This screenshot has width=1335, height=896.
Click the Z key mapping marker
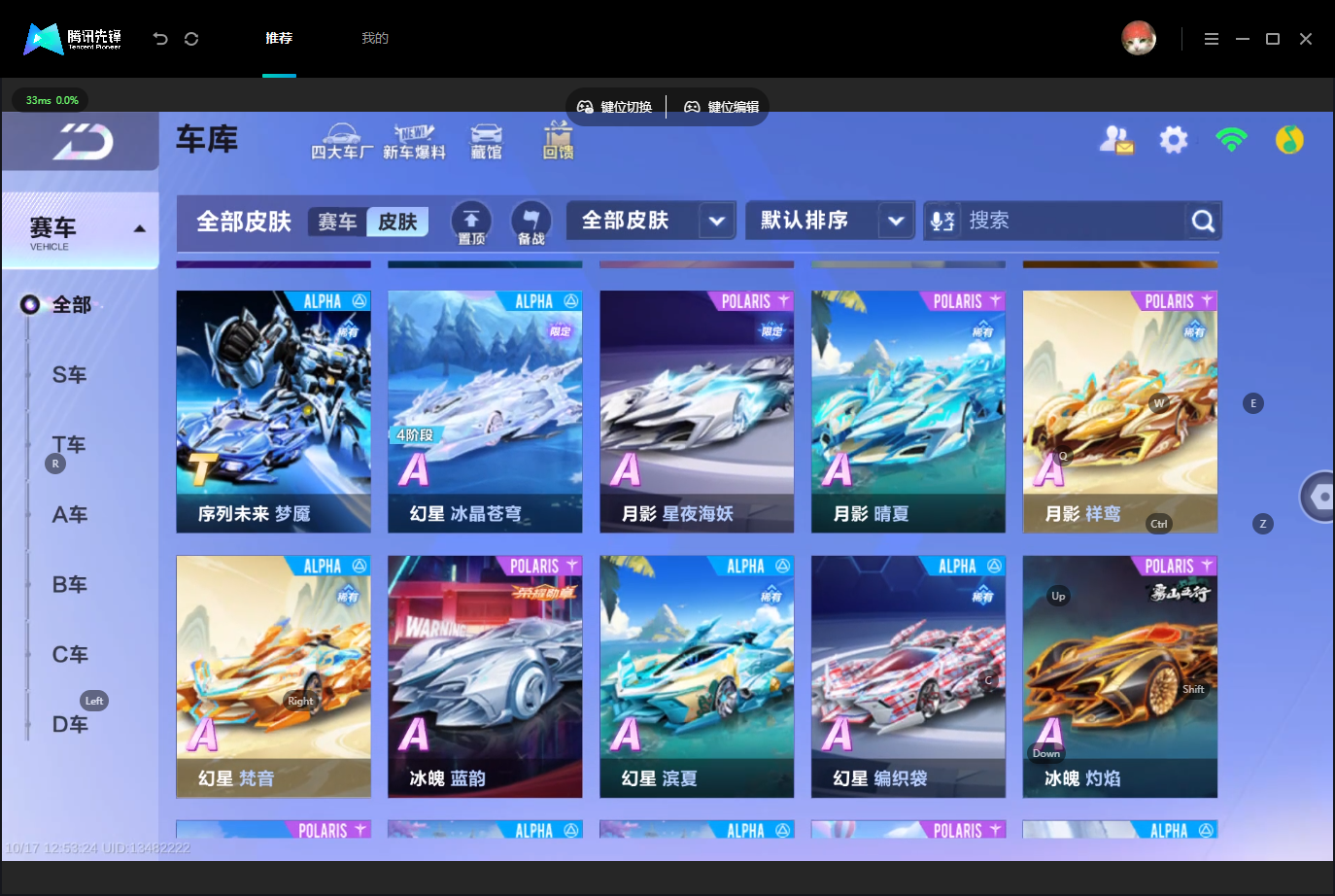pyautogui.click(x=1263, y=524)
